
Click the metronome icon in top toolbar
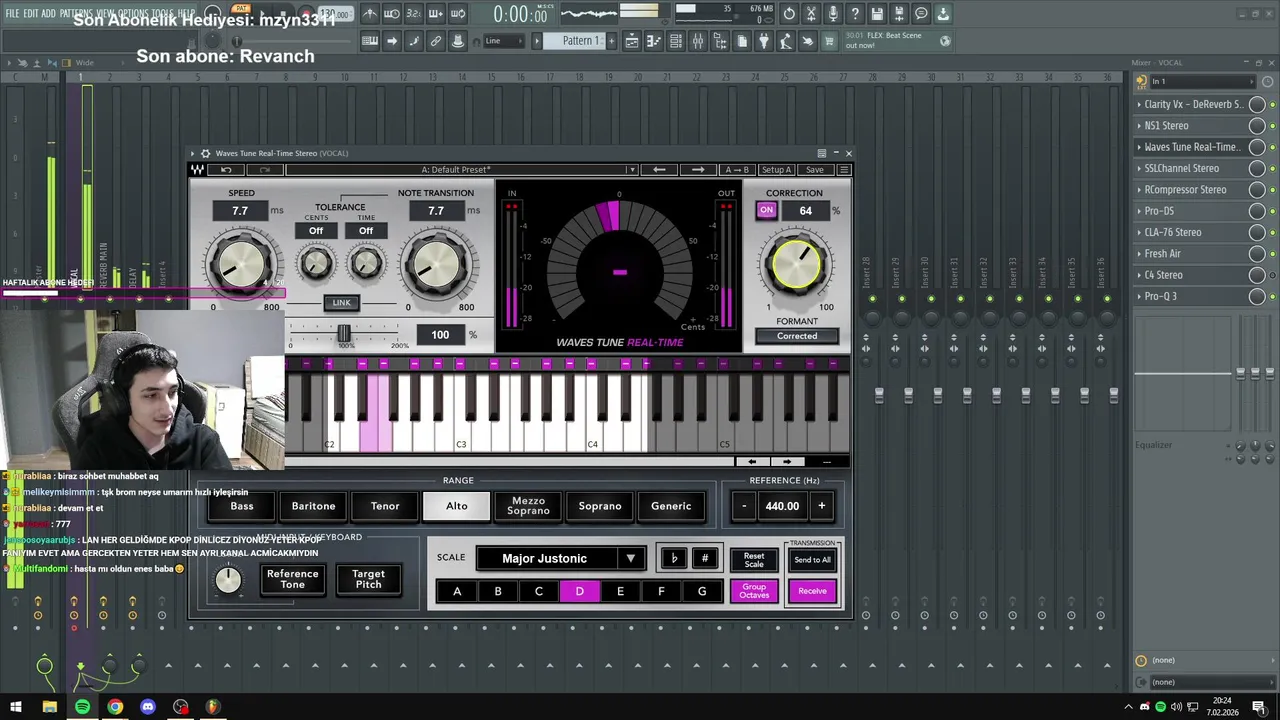point(370,14)
